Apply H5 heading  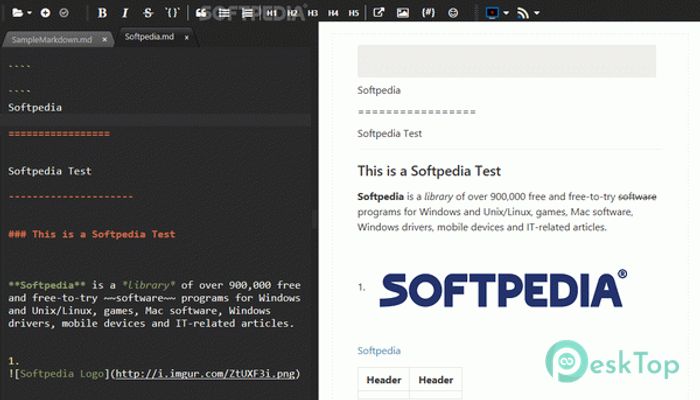point(354,13)
